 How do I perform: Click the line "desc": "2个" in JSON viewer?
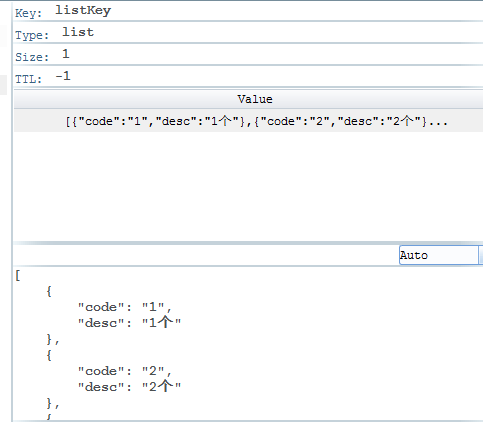pyautogui.click(x=129, y=387)
